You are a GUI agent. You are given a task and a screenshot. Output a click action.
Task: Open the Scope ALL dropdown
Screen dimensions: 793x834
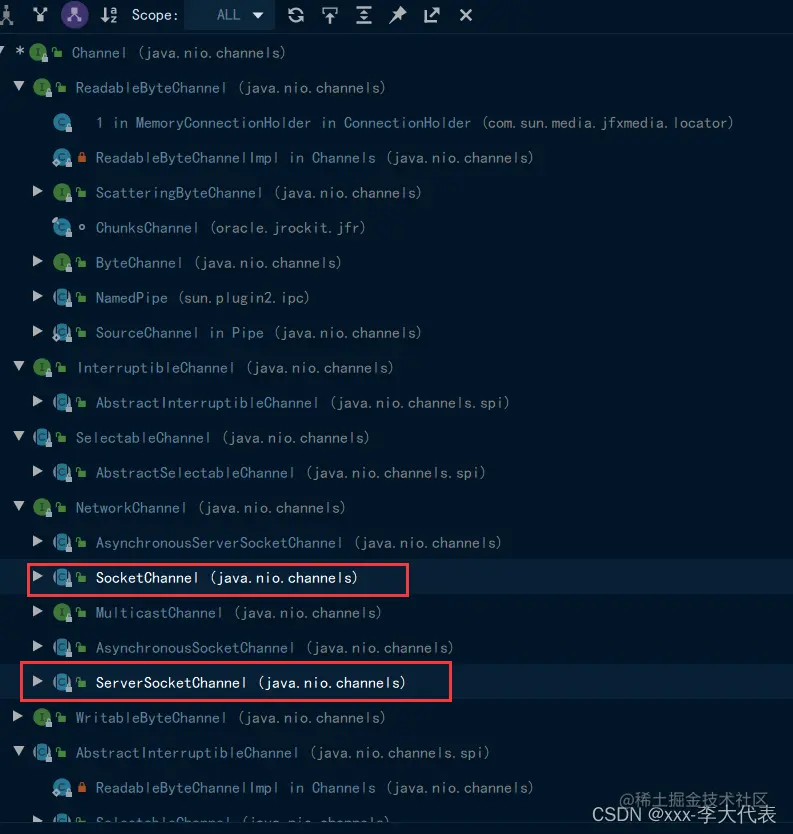tap(230, 15)
